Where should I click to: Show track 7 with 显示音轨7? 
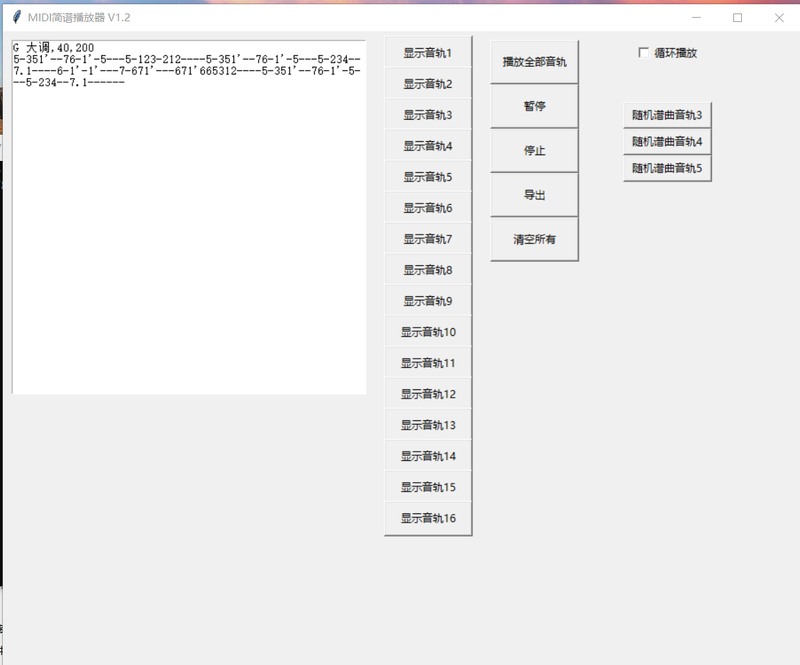[428, 239]
